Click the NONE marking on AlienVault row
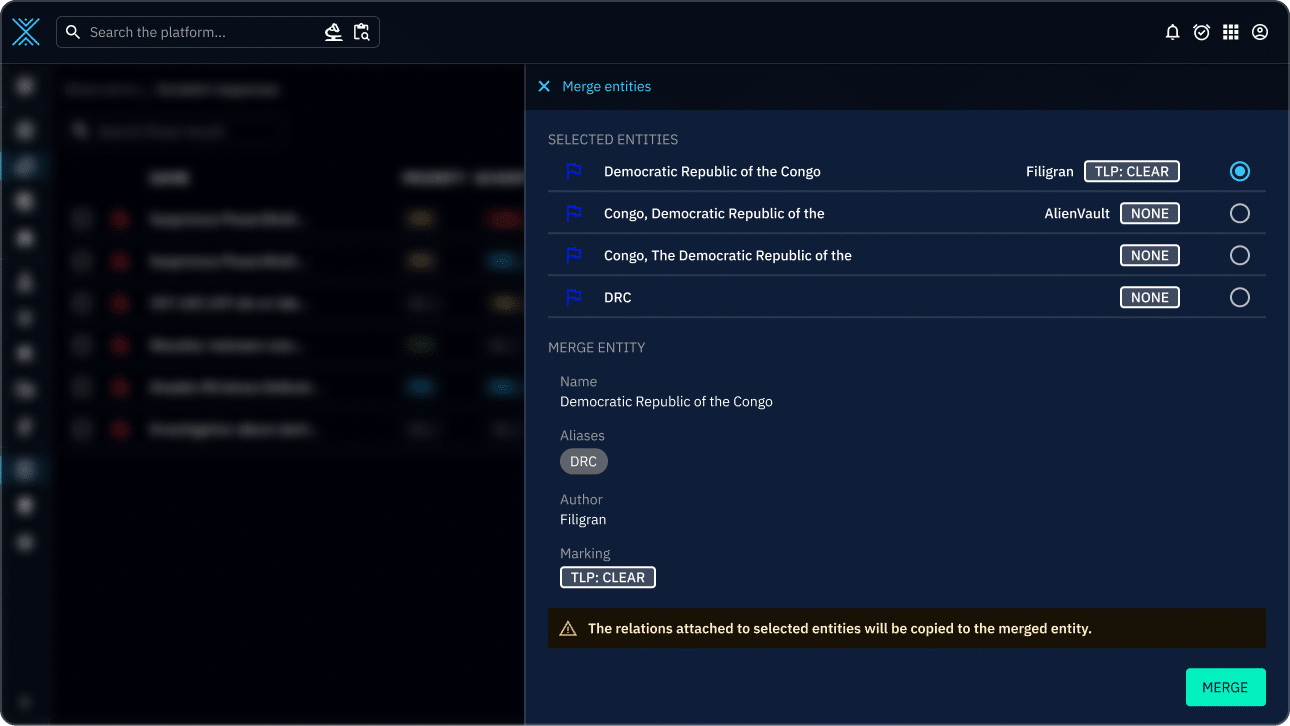 (1150, 214)
